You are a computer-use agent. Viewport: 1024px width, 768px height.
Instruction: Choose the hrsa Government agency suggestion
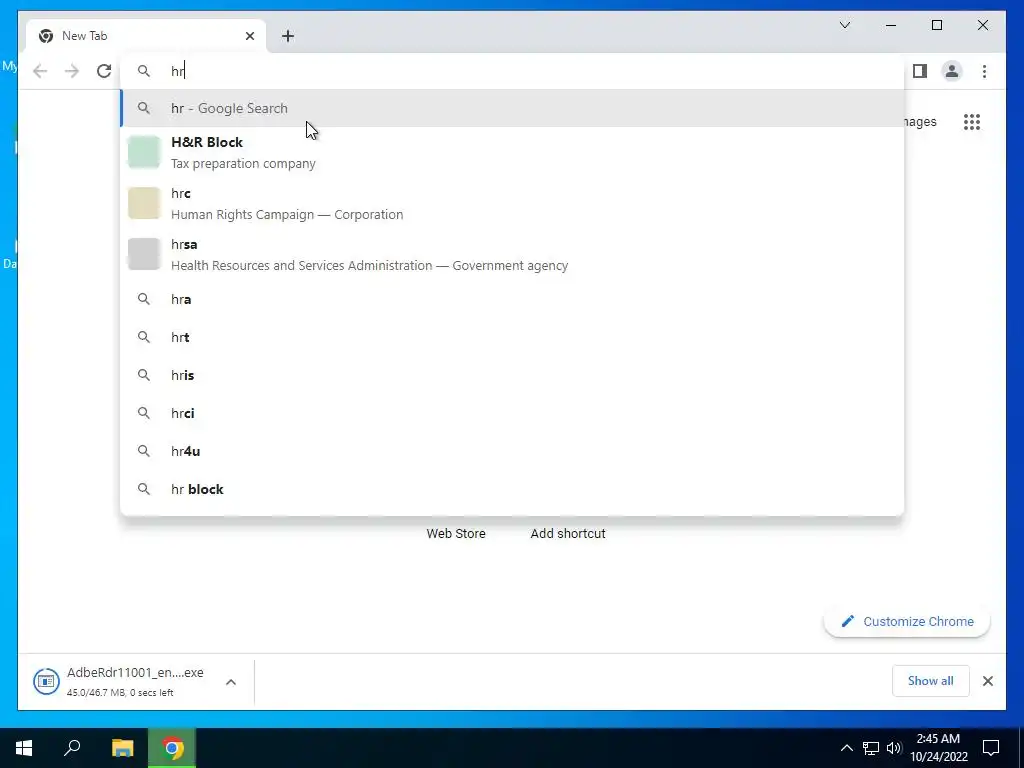point(513,255)
